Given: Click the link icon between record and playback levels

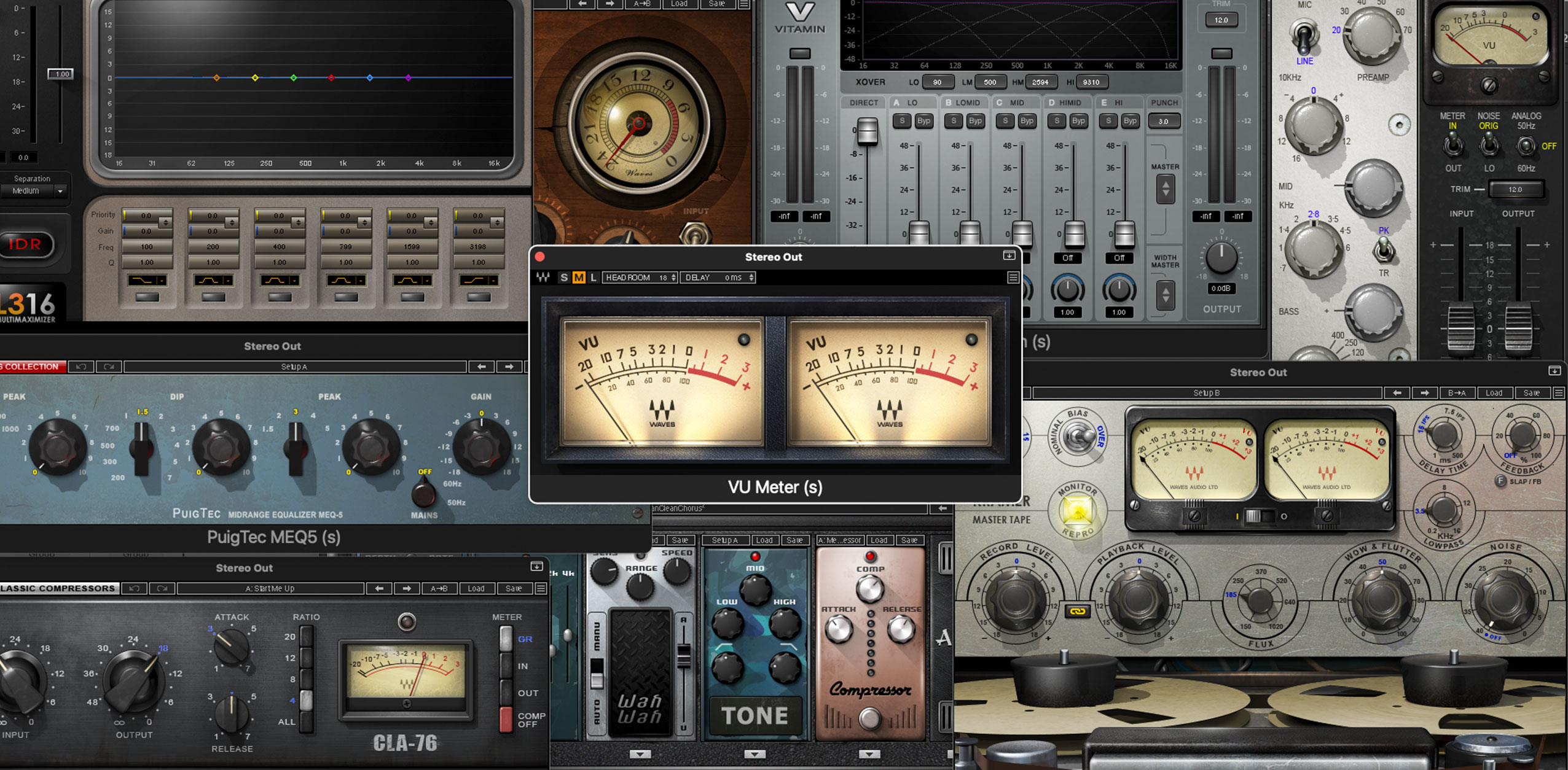Looking at the screenshot, I should (1077, 611).
